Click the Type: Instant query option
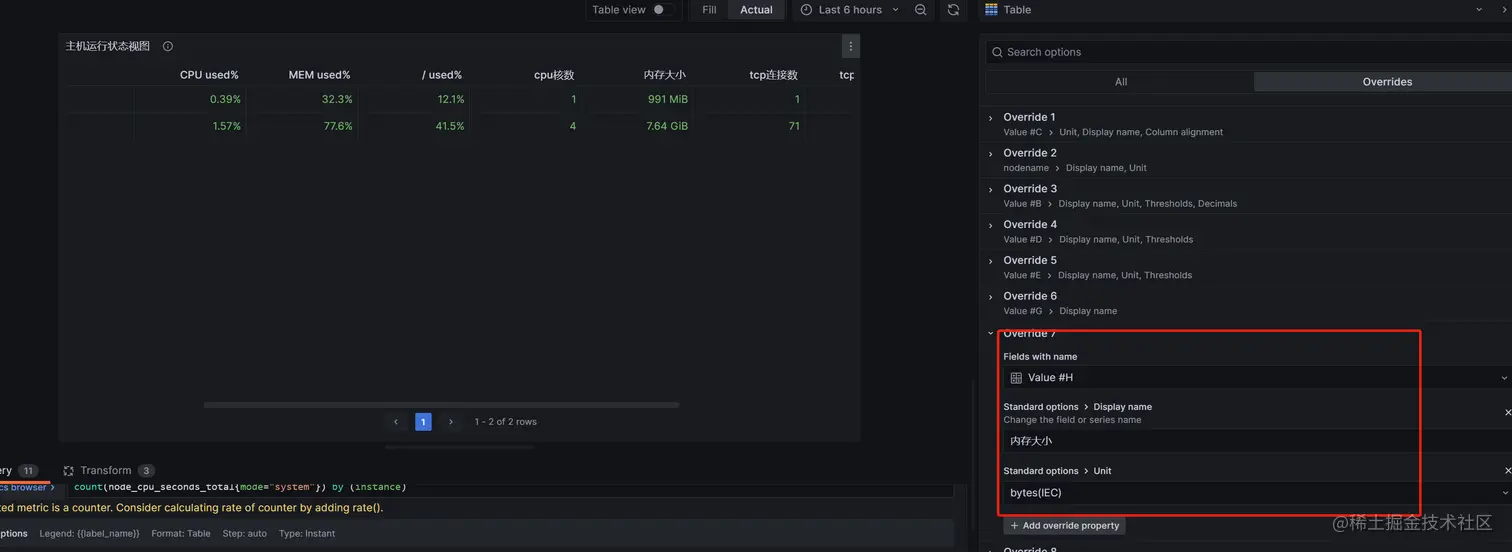The width and height of the screenshot is (1512, 552). click(307, 534)
